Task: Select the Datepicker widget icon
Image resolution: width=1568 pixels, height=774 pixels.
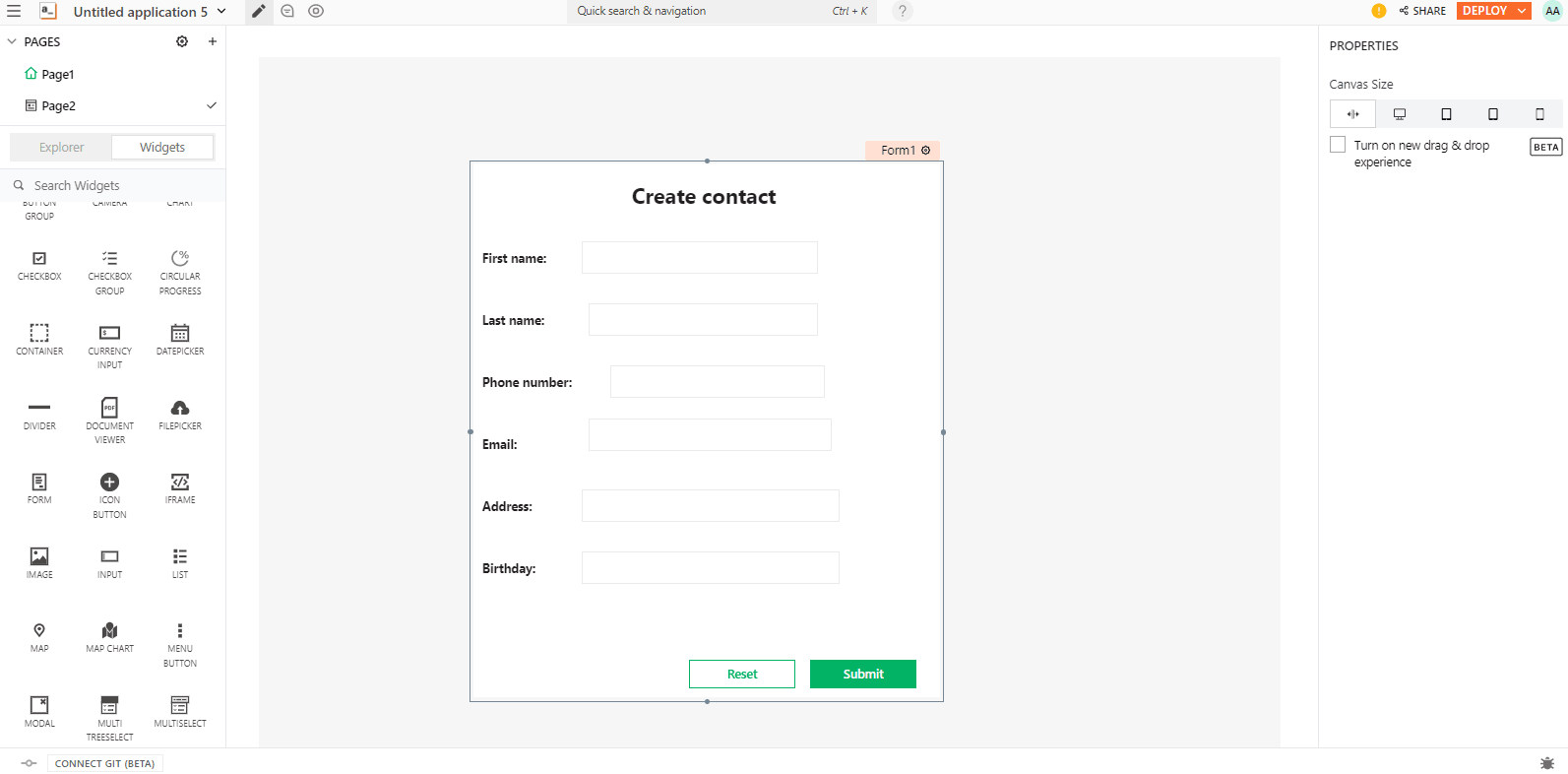Action: 180,334
